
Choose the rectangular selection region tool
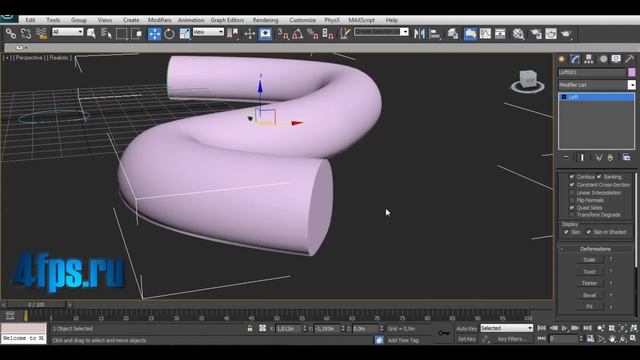pyautogui.click(x=122, y=34)
